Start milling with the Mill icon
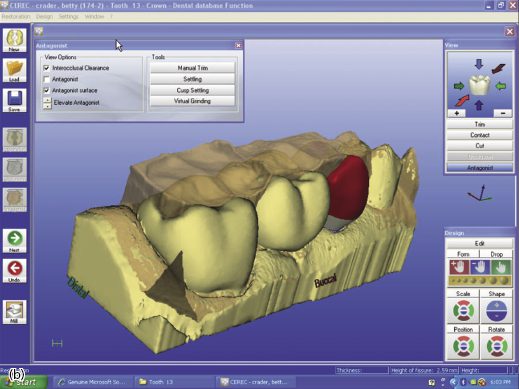 pyautogui.click(x=14, y=312)
